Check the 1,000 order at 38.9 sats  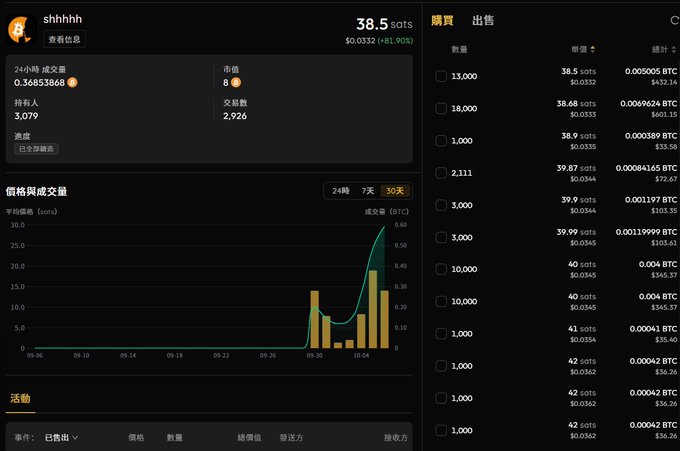pyautogui.click(x=441, y=141)
